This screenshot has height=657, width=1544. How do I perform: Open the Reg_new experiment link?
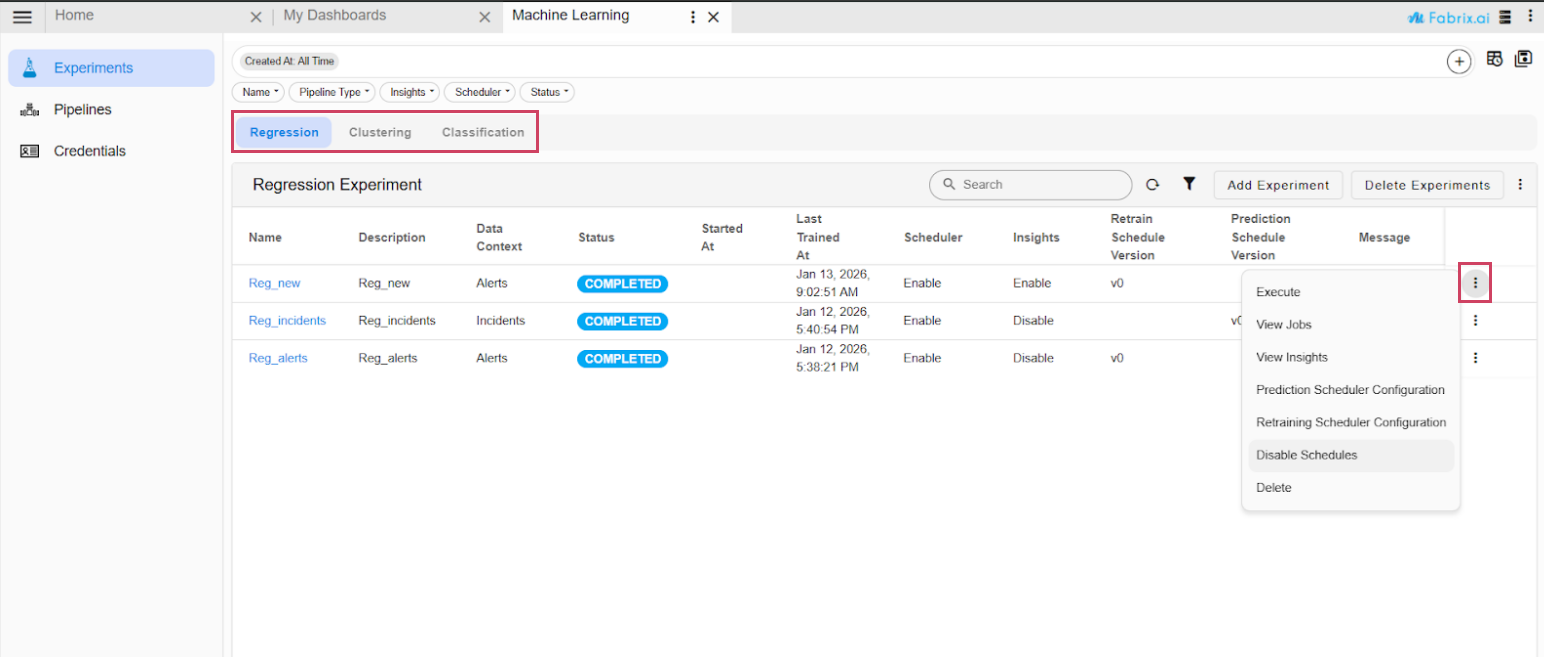coord(274,283)
